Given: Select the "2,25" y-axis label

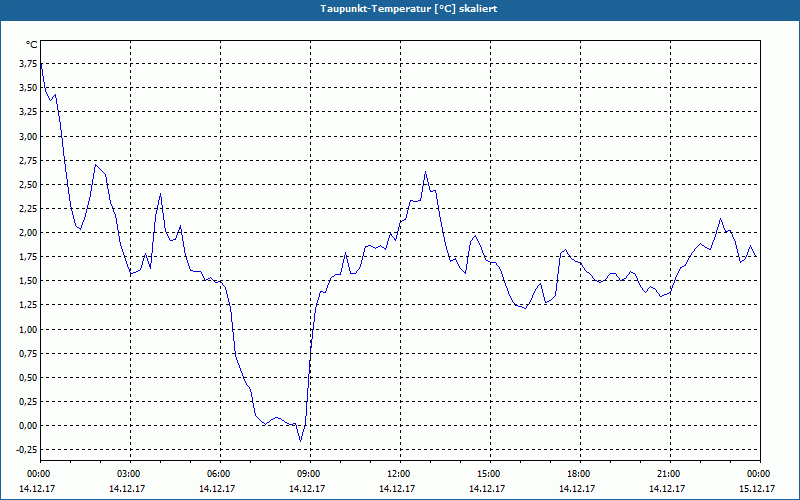Looking at the screenshot, I should [x=29, y=209].
